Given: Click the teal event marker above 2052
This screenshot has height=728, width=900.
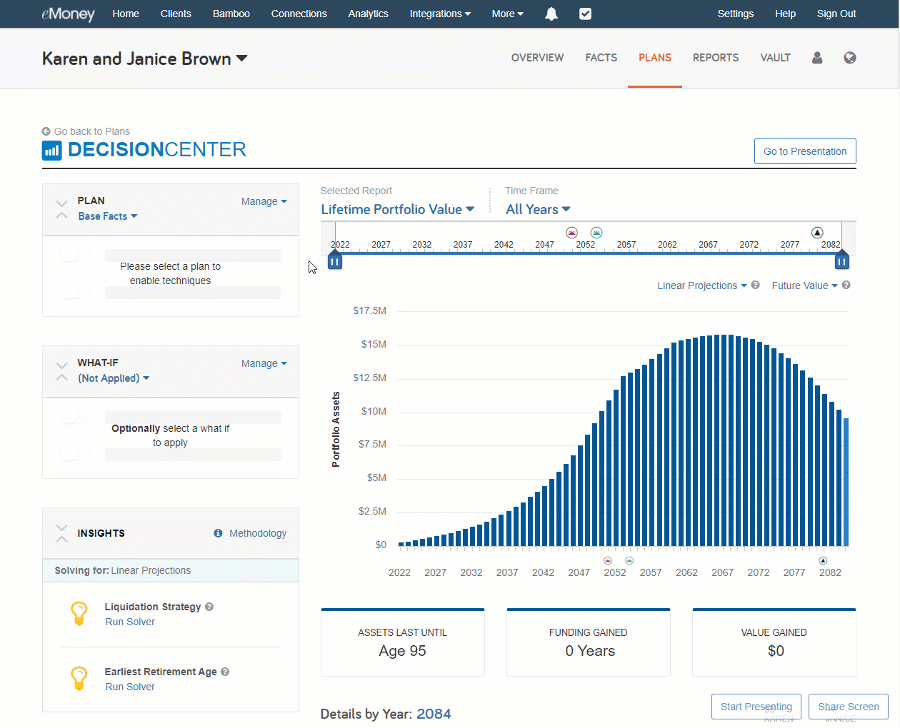Looking at the screenshot, I should point(596,233).
